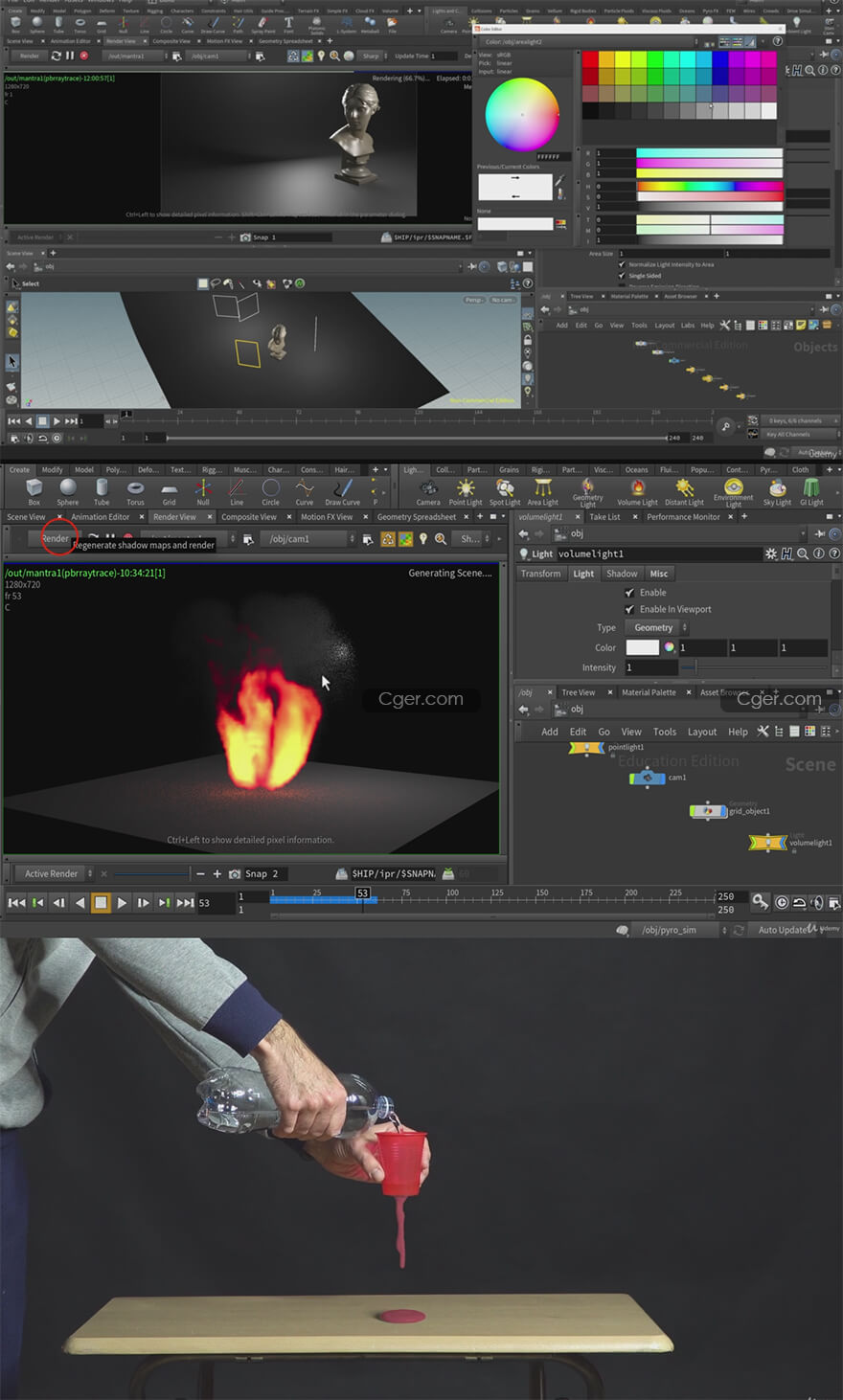Open the gear menu beside volumelight1 name
The width and height of the screenshot is (843, 1400).
(771, 553)
